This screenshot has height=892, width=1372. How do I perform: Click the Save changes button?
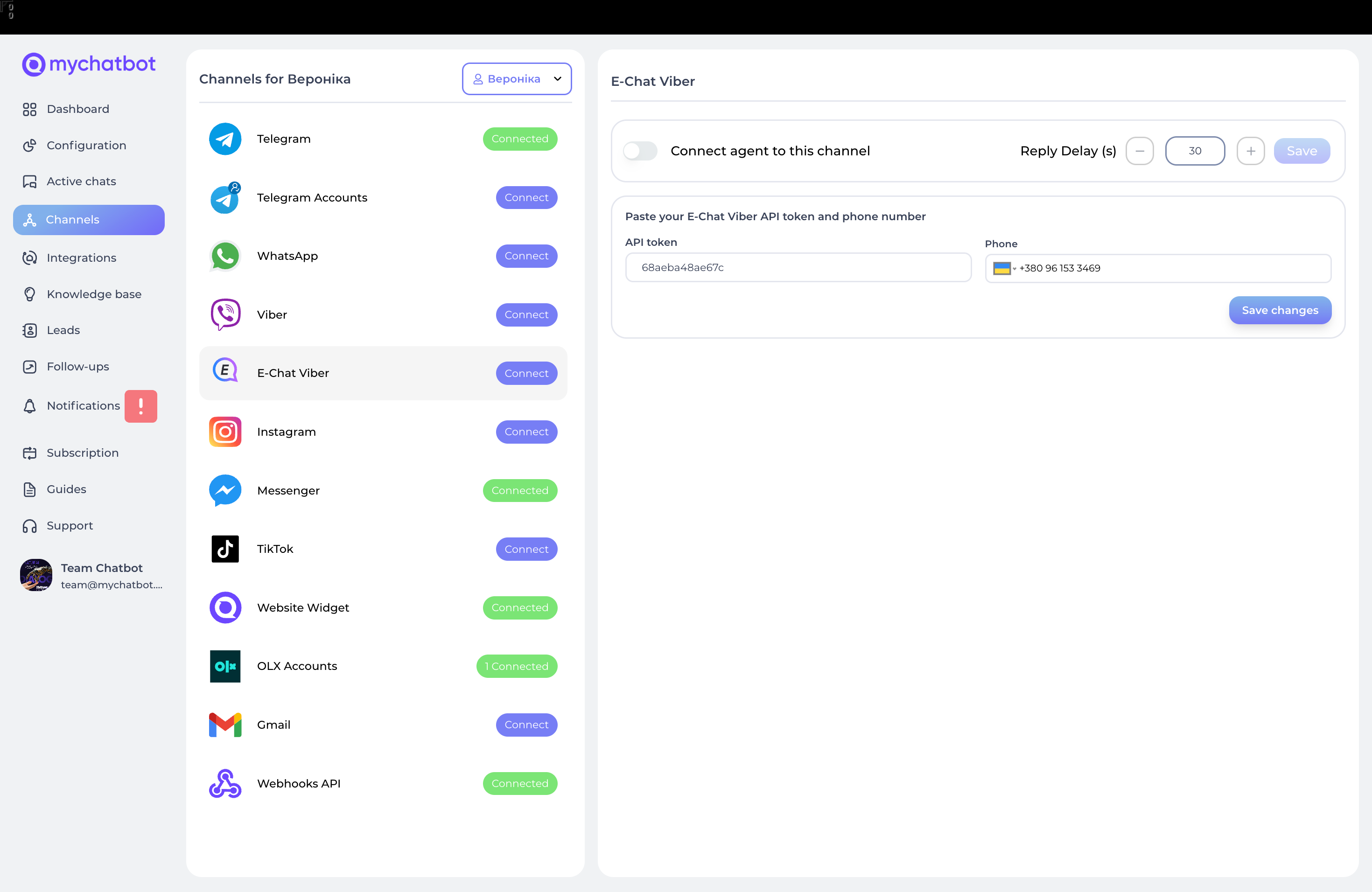pos(1279,311)
